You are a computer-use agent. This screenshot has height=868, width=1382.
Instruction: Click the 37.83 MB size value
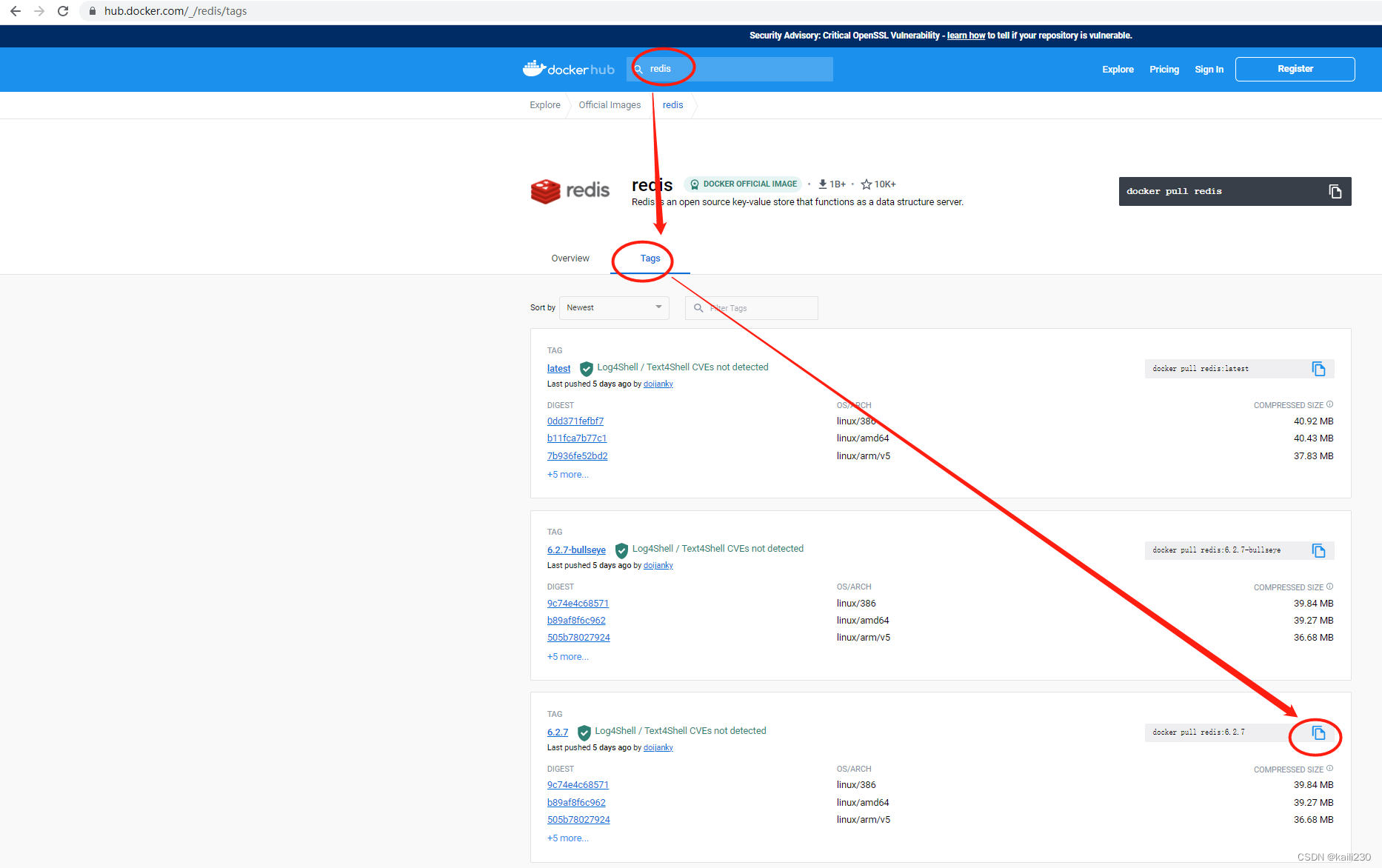1313,456
